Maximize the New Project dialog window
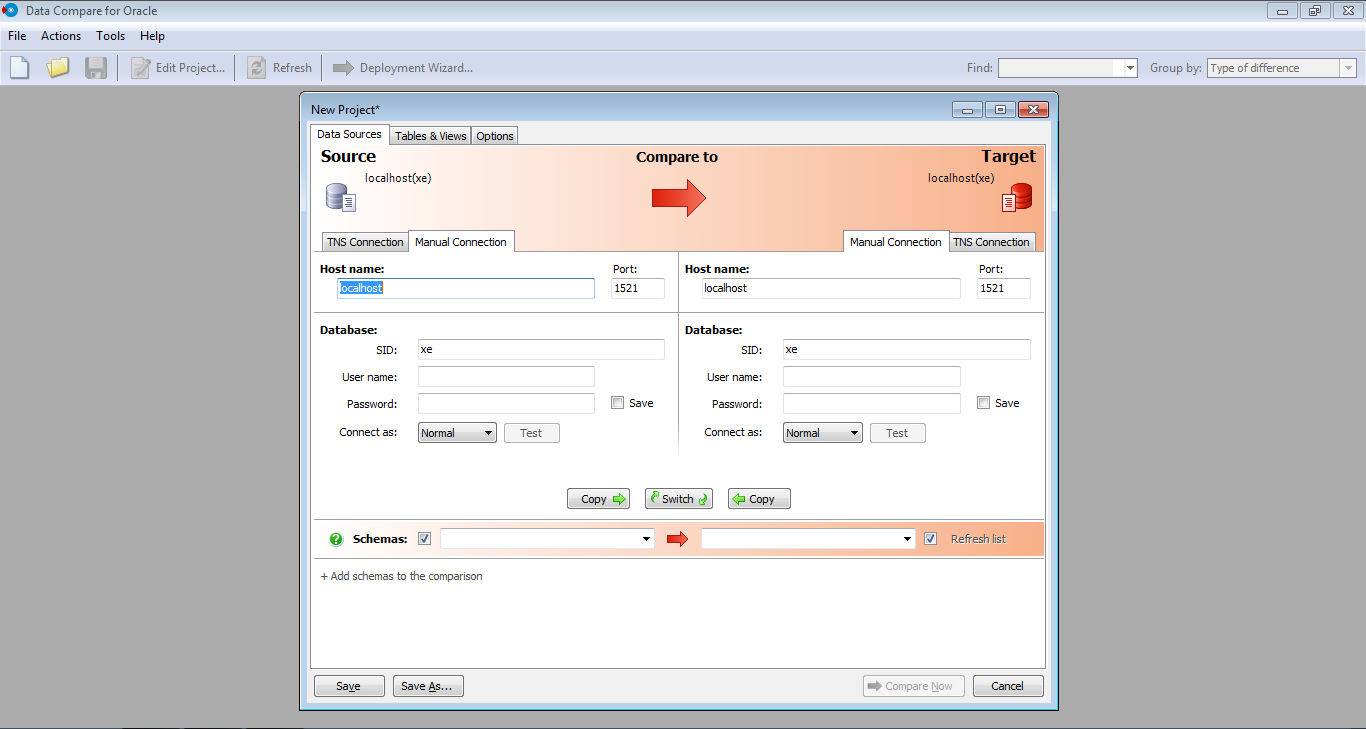This screenshot has width=1366, height=729. coord(1000,110)
